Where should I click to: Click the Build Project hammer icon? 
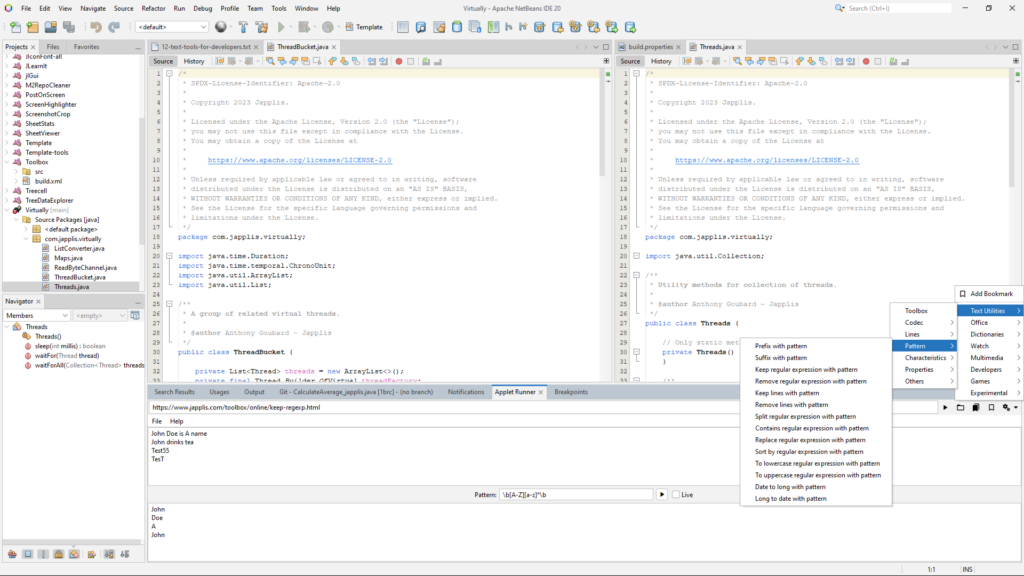point(243,27)
